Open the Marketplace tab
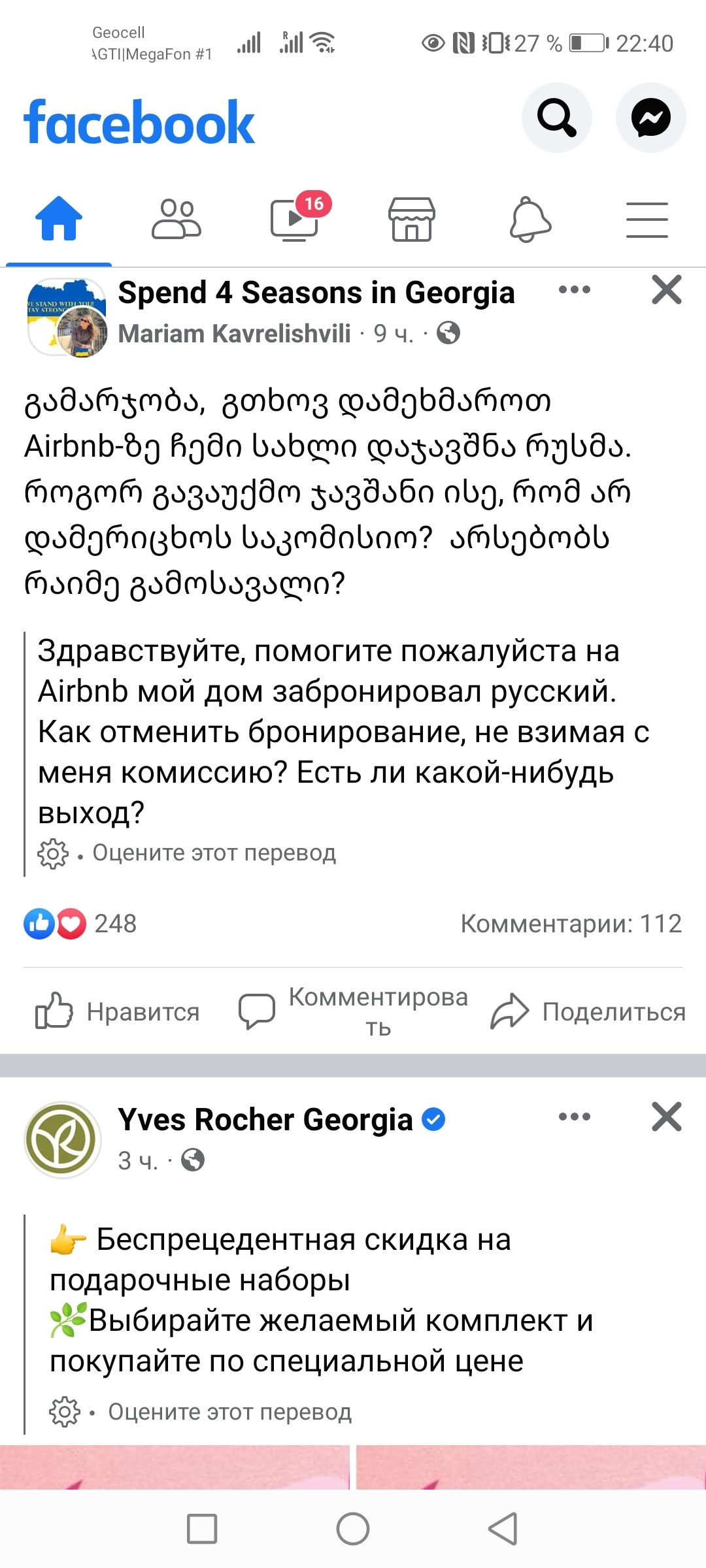The image size is (706, 1568). [411, 220]
